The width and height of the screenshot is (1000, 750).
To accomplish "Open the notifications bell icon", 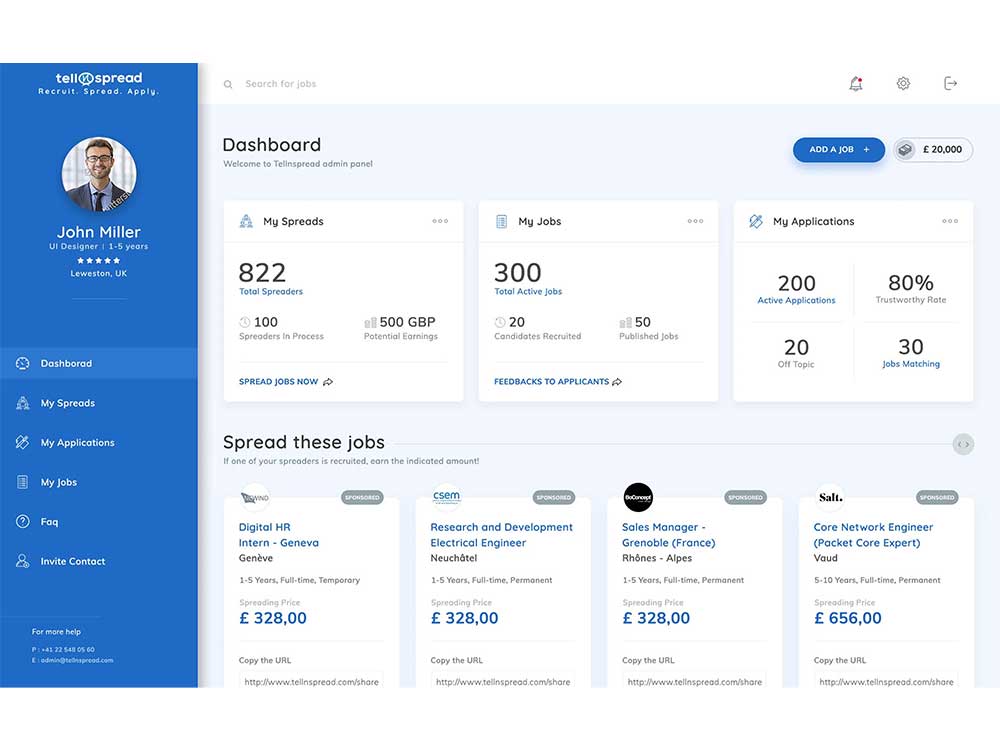I will coord(856,84).
